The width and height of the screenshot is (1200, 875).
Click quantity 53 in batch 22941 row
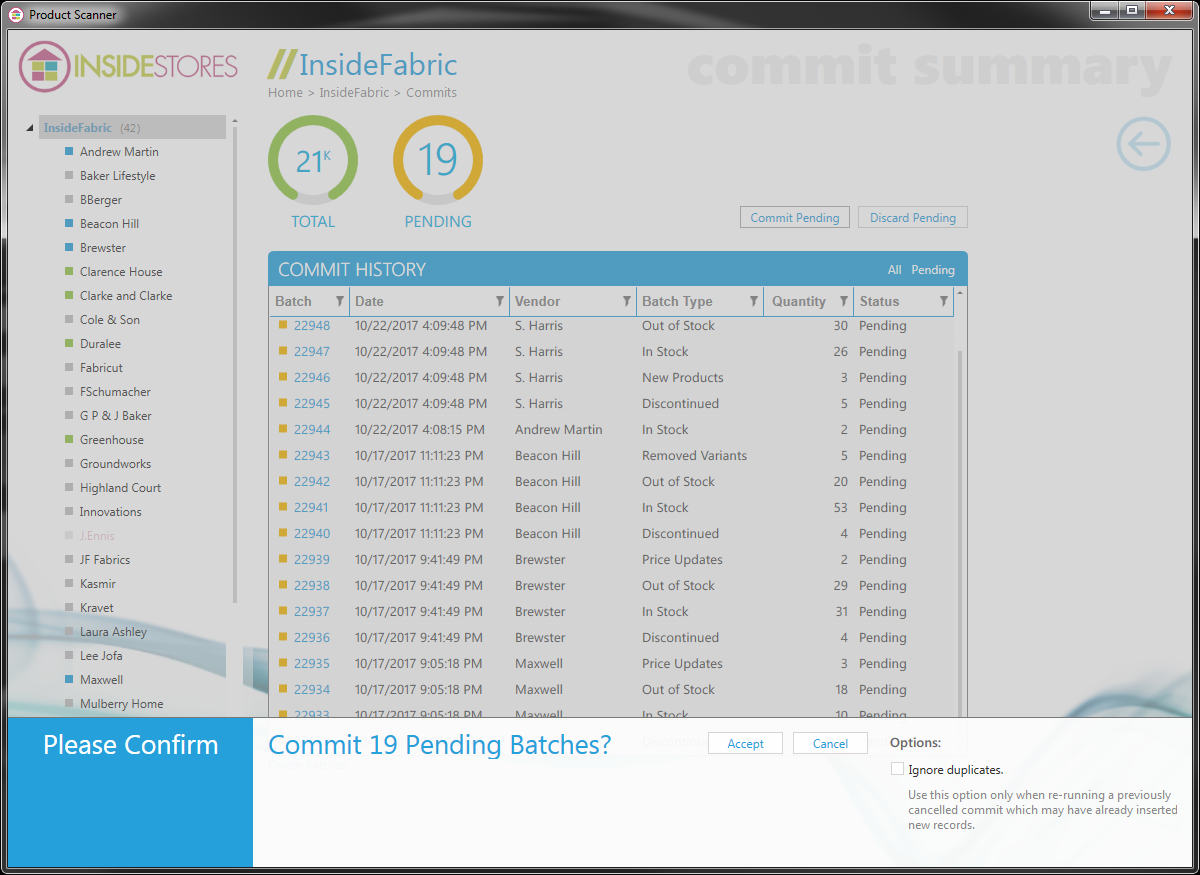[840, 508]
